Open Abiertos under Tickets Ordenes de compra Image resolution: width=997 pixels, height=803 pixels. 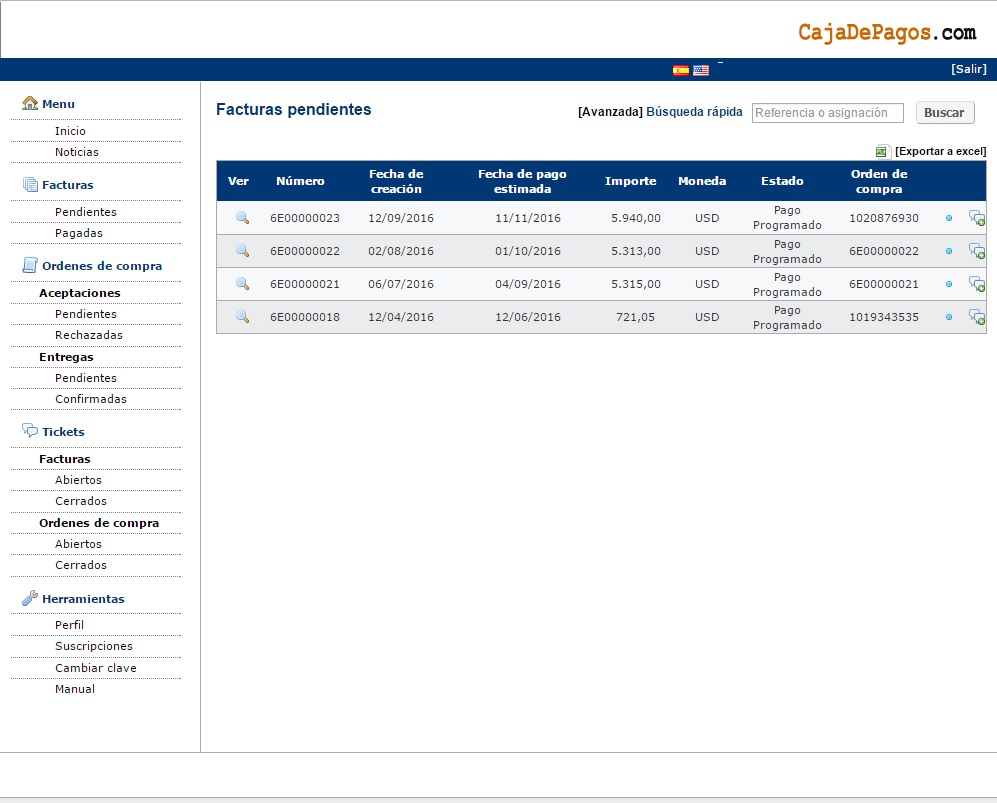click(78, 544)
